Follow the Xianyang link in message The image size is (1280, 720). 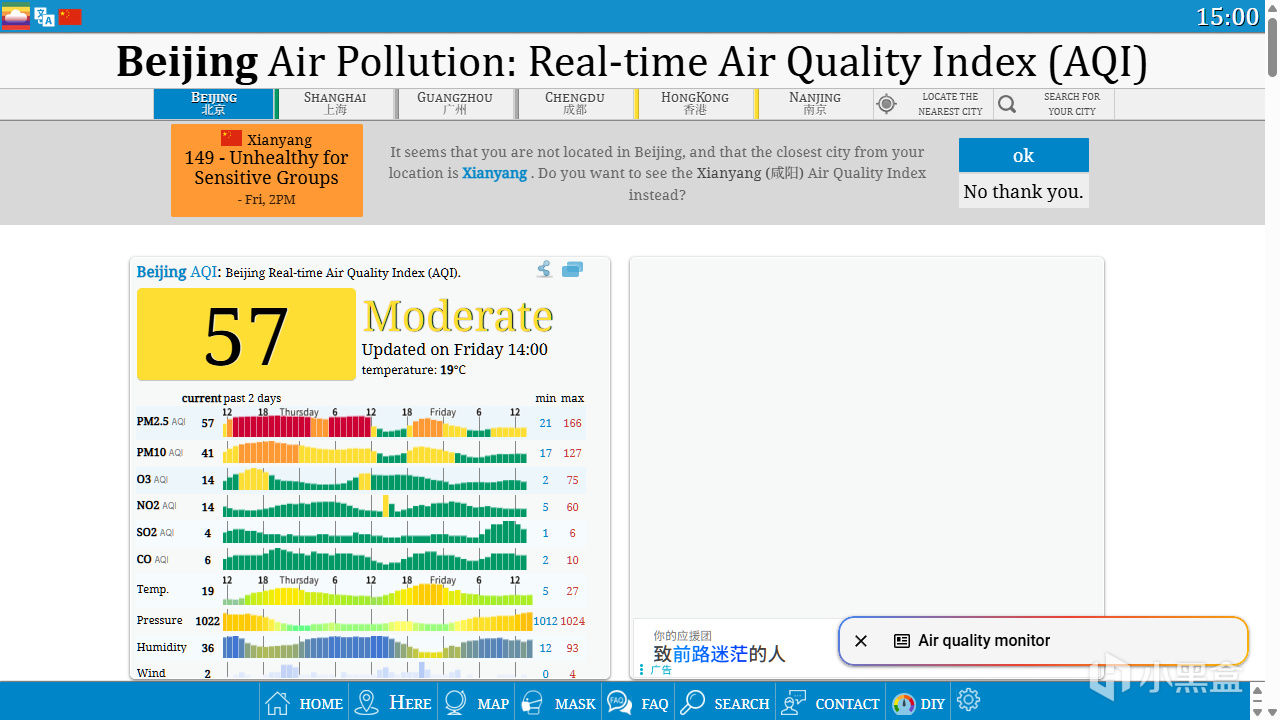494,173
